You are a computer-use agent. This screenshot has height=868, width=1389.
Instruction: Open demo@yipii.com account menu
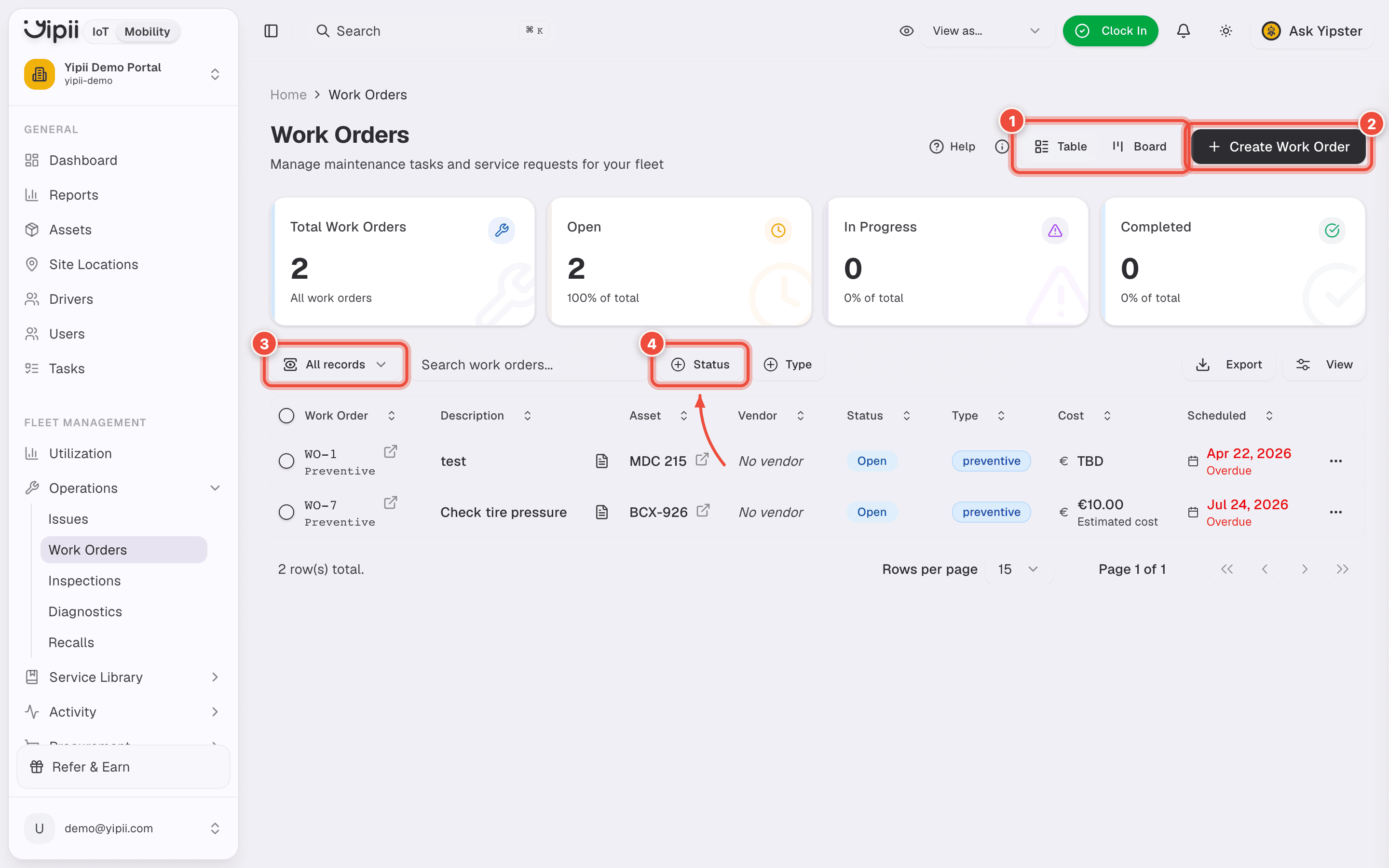[x=123, y=828]
